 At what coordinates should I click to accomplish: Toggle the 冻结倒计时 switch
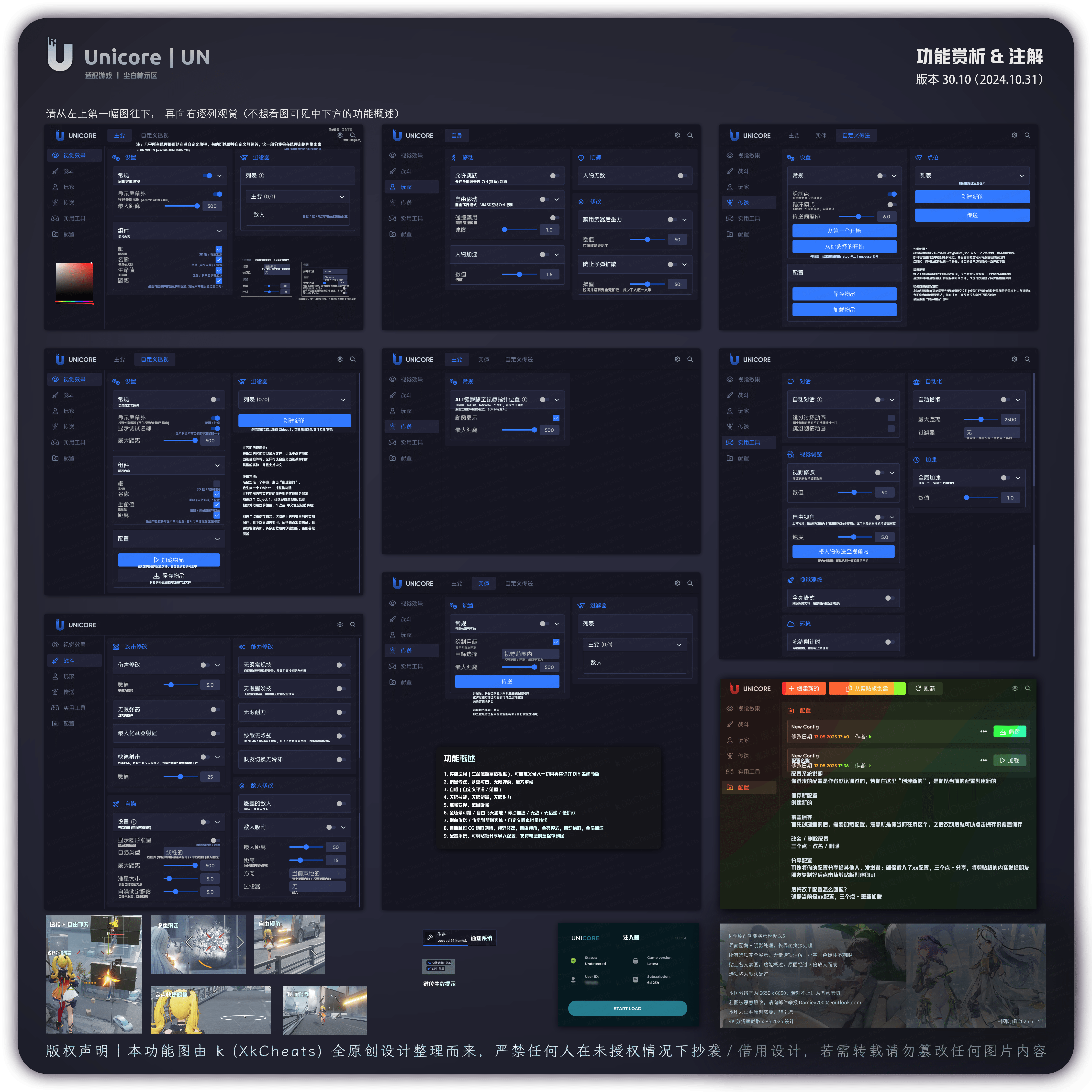pos(890,642)
